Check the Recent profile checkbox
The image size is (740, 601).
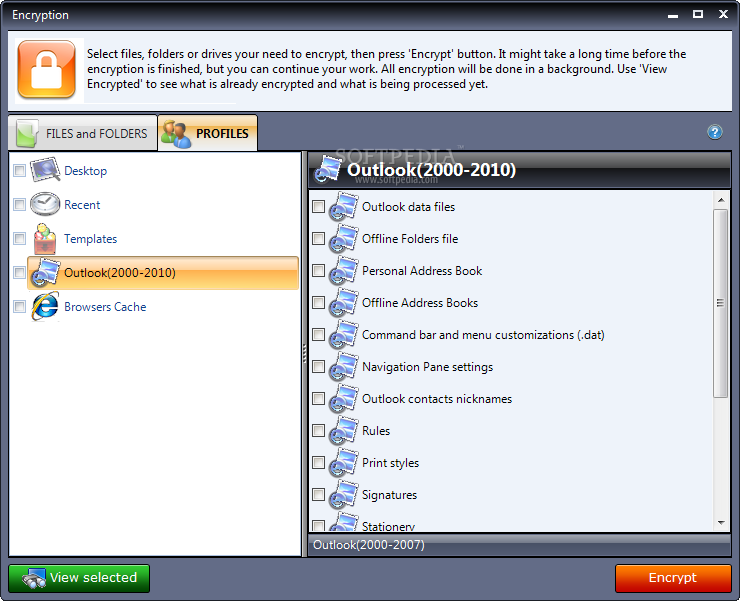click(19, 204)
